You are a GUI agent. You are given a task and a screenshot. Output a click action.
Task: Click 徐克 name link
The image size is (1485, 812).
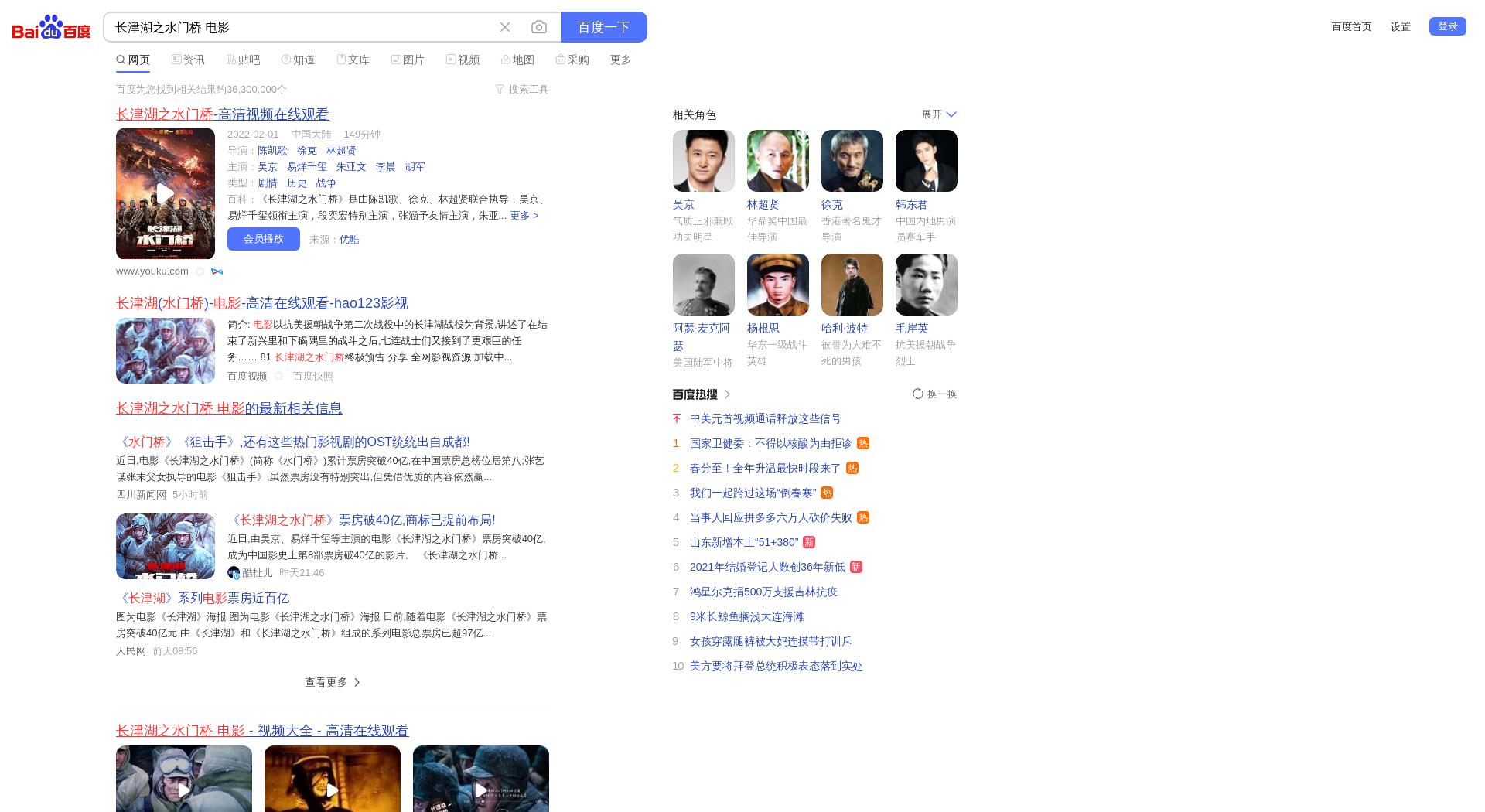(x=832, y=205)
